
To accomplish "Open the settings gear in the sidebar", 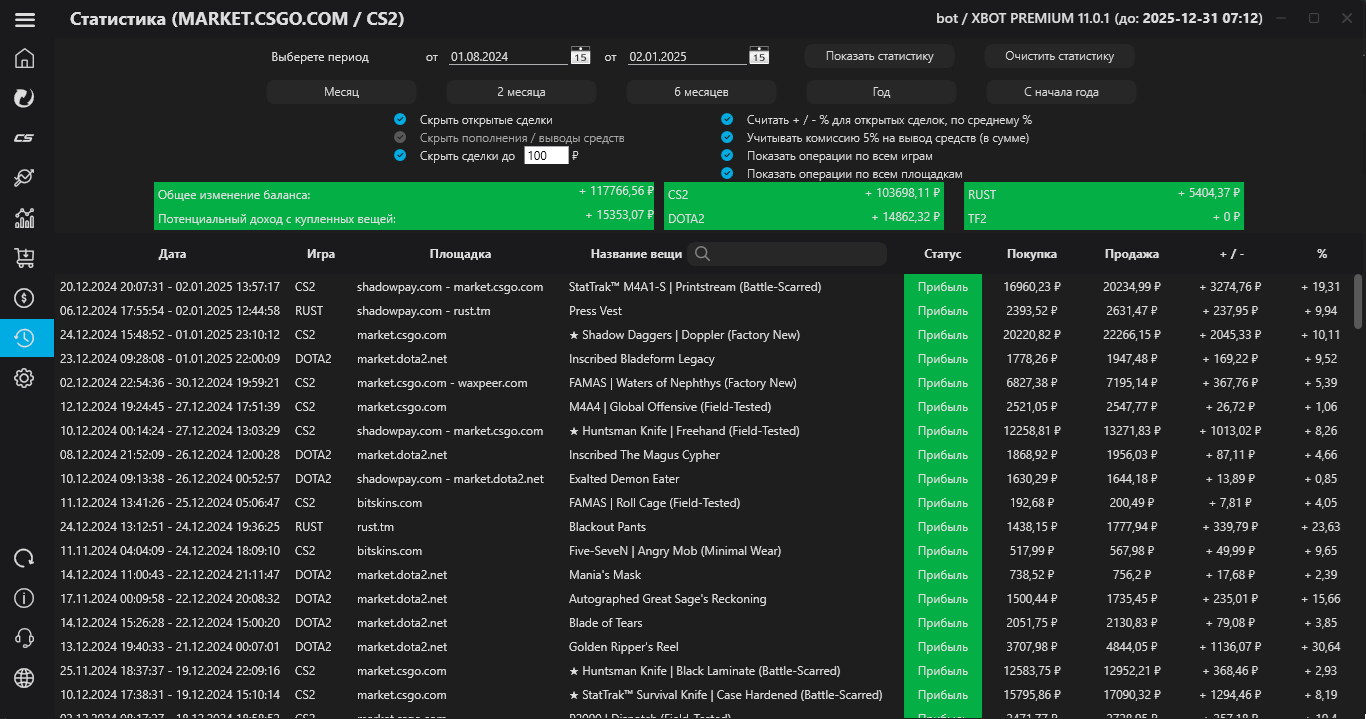I will click(25, 378).
